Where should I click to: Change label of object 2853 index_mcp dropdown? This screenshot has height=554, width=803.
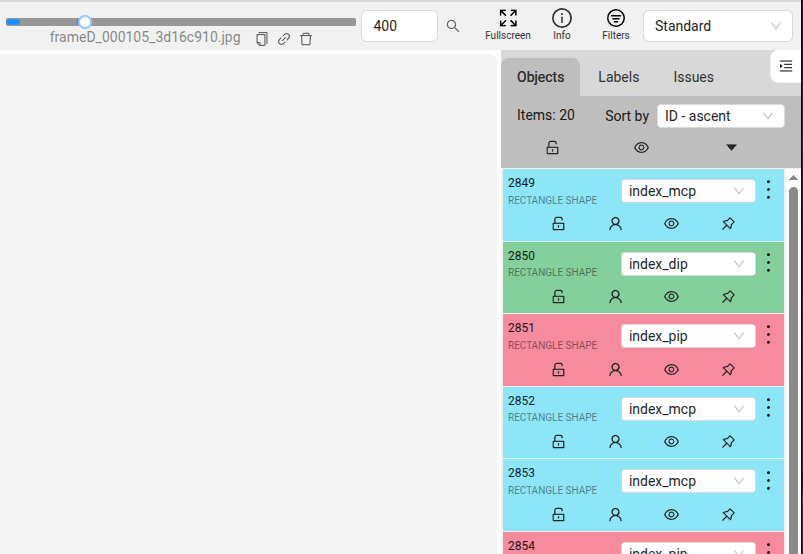688,481
